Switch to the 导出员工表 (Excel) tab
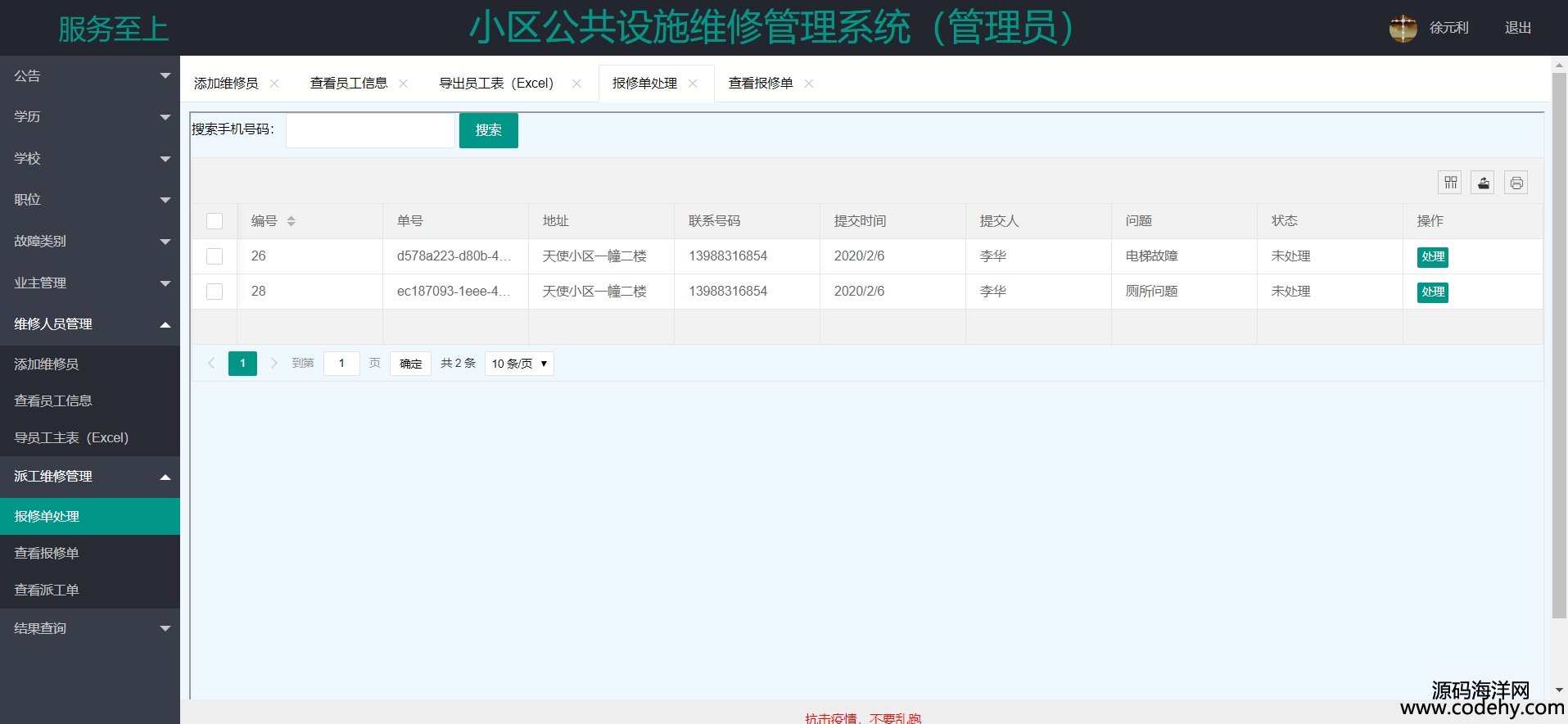Image resolution: width=1568 pixels, height=724 pixels. 496,84
